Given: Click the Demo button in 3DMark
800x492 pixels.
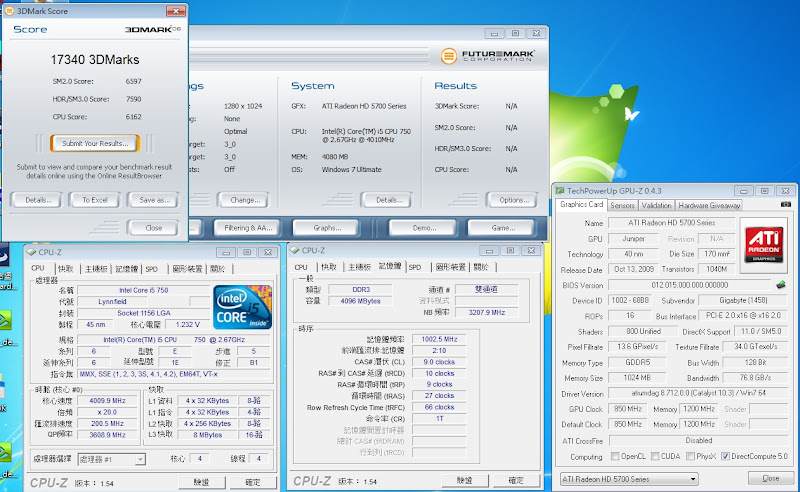Looking at the screenshot, I should tap(424, 228).
